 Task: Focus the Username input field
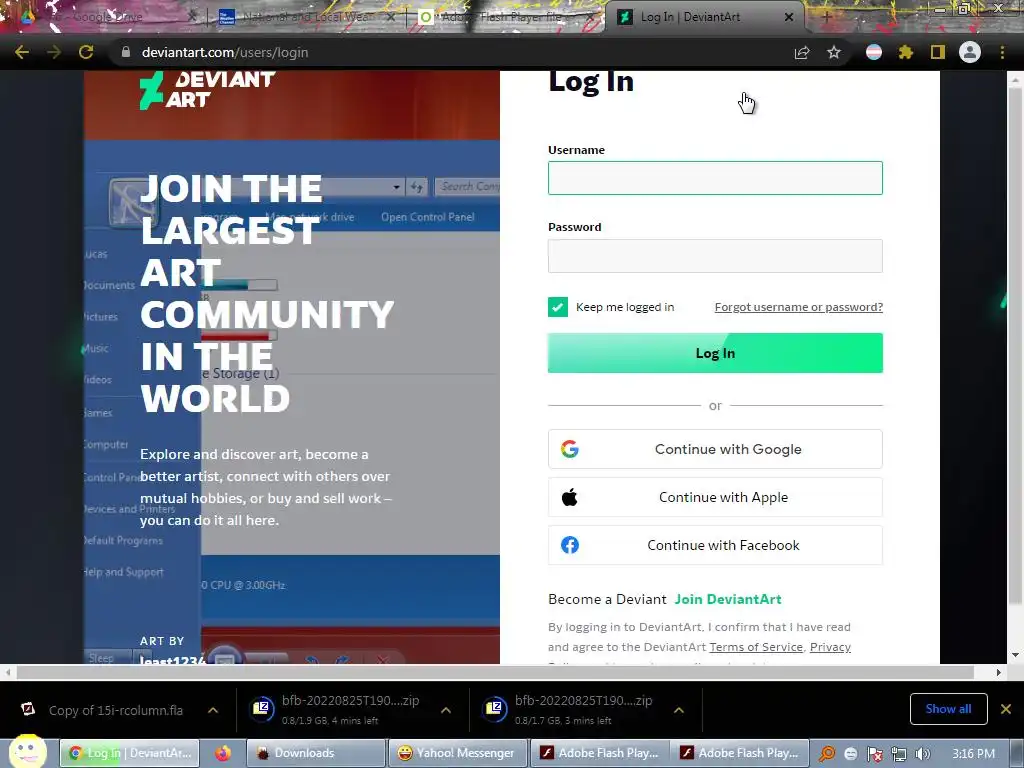tap(715, 178)
